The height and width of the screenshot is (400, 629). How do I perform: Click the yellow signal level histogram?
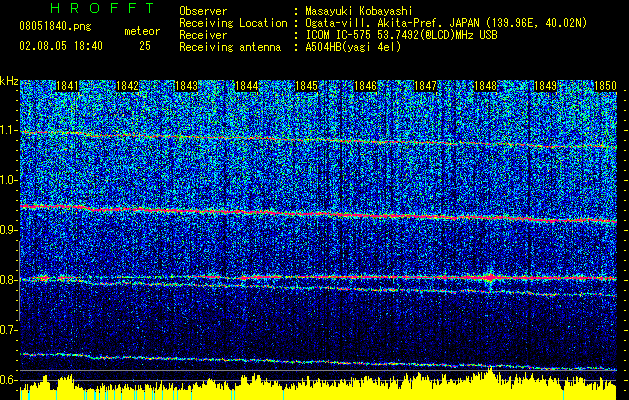tap(300, 390)
